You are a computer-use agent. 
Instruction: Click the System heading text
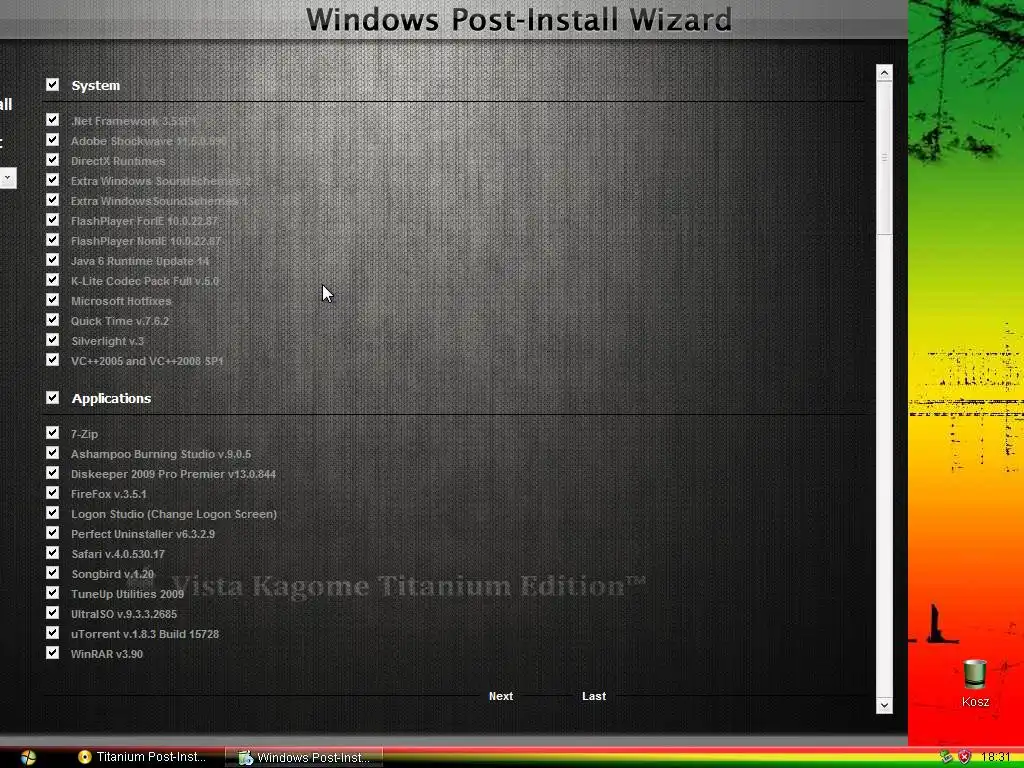pos(95,86)
